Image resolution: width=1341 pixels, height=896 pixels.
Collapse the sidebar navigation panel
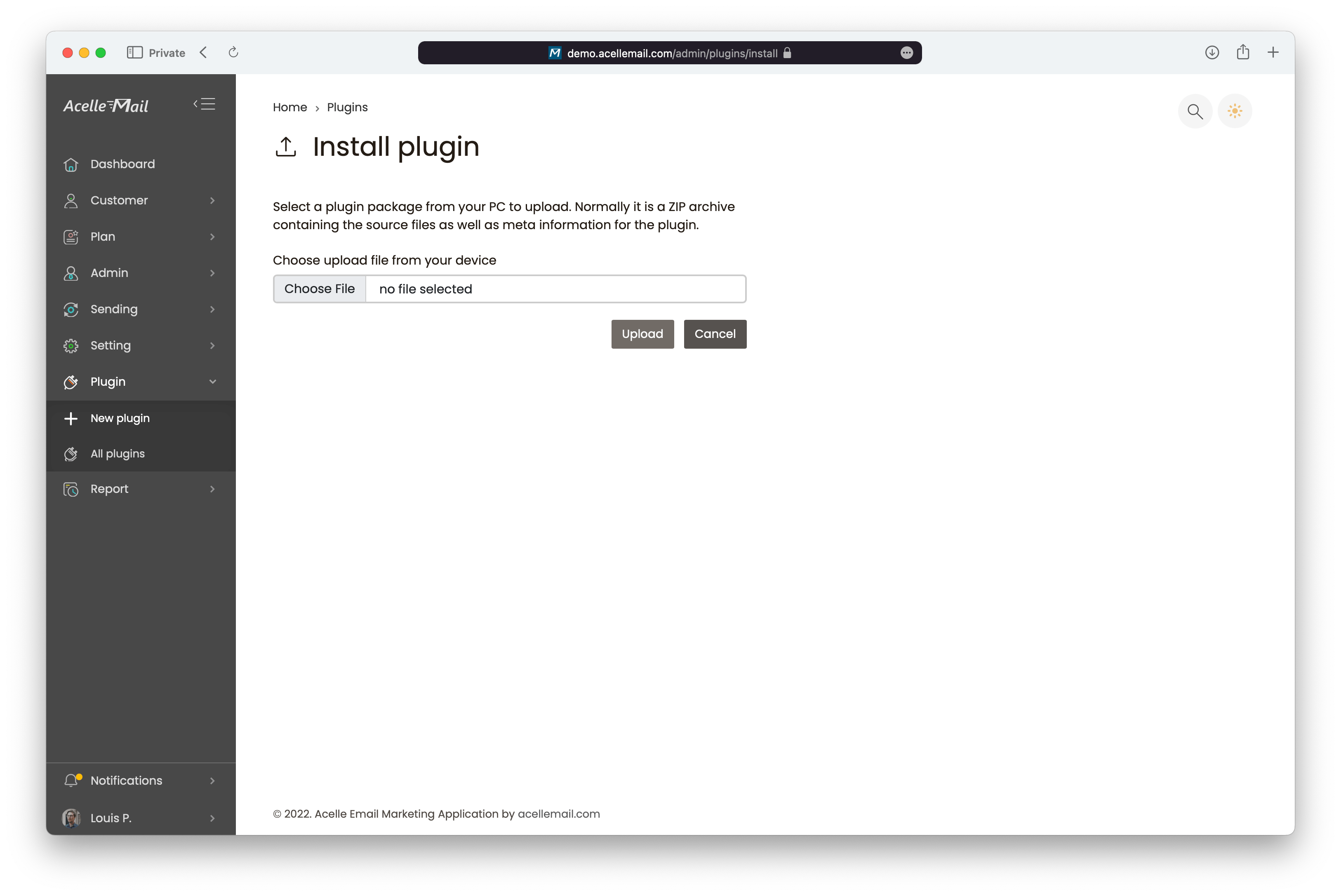coord(205,104)
